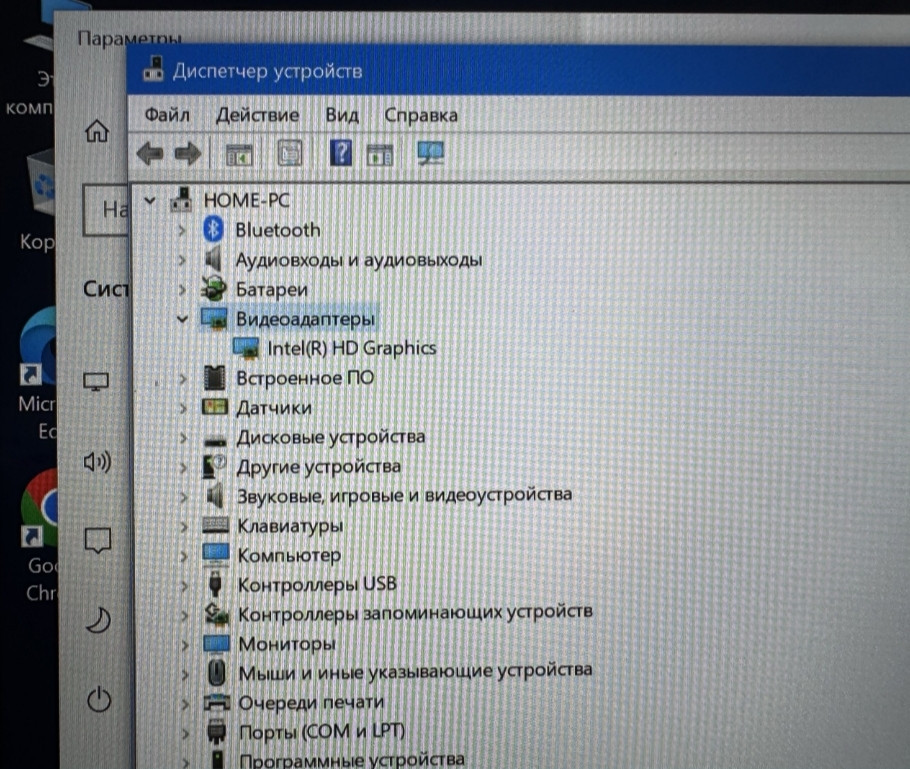This screenshot has height=769, width=910.
Task: Select the Клавиатуры tree item
Action: (289, 525)
